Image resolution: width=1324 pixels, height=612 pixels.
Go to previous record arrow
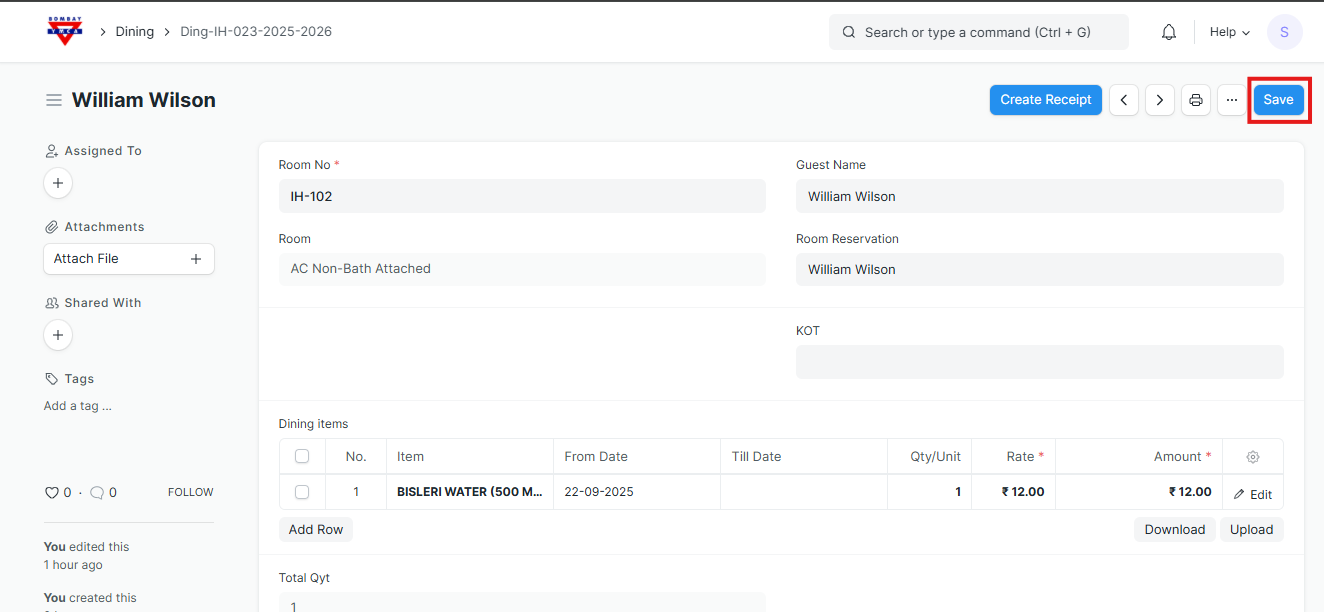(x=1124, y=100)
